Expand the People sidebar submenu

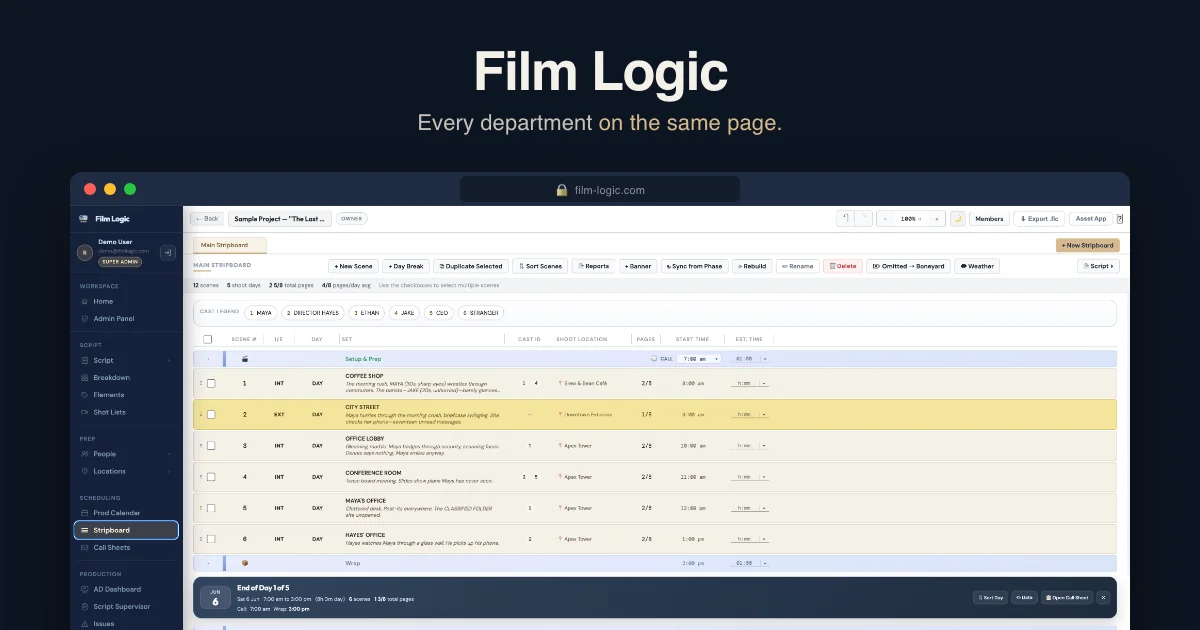169,454
